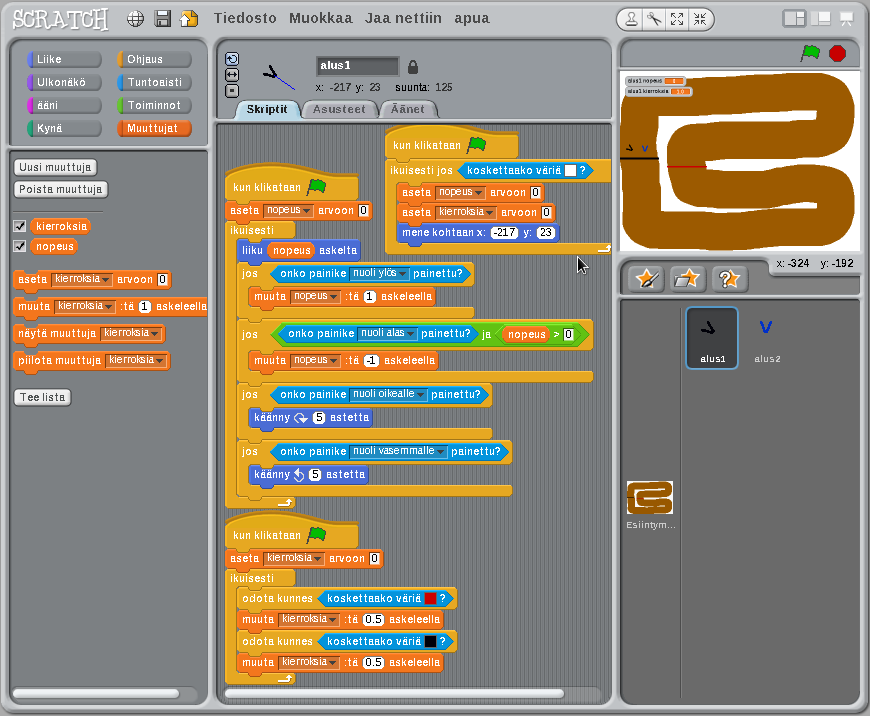Image resolution: width=870 pixels, height=716 pixels.
Task: Start scripts with green flag above stage
Action: click(810, 53)
